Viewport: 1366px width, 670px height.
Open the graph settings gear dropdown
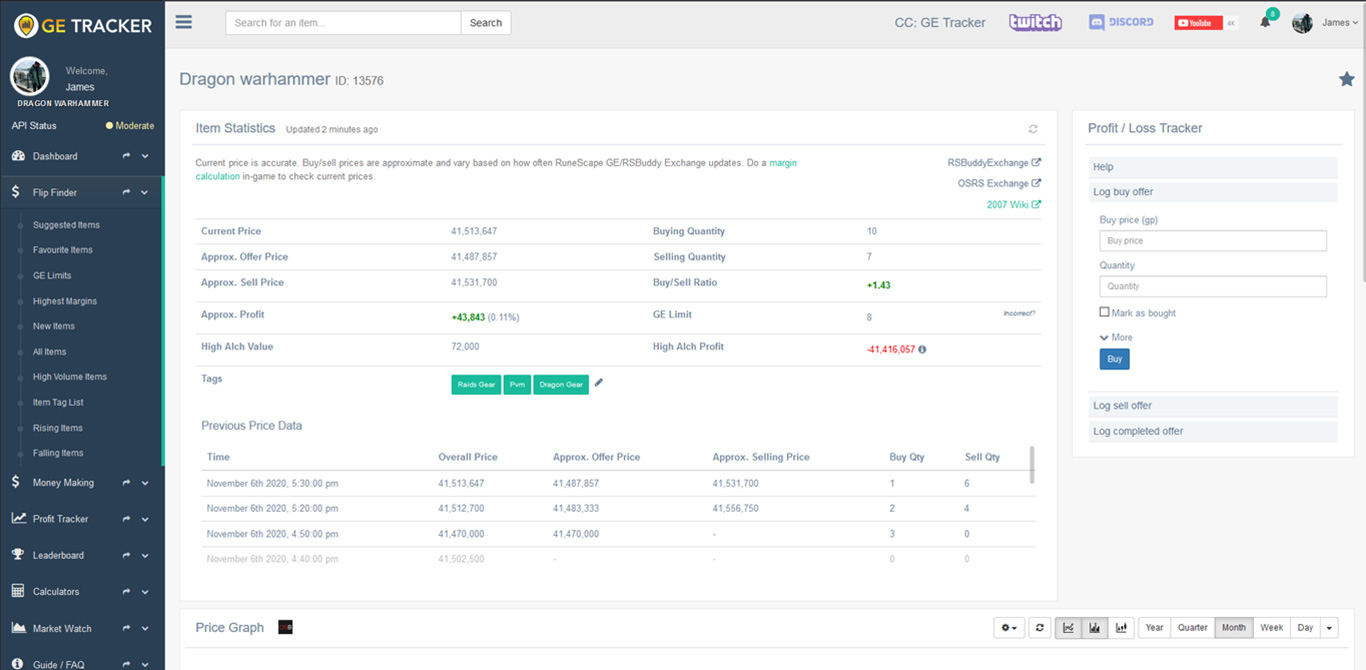tap(1009, 628)
